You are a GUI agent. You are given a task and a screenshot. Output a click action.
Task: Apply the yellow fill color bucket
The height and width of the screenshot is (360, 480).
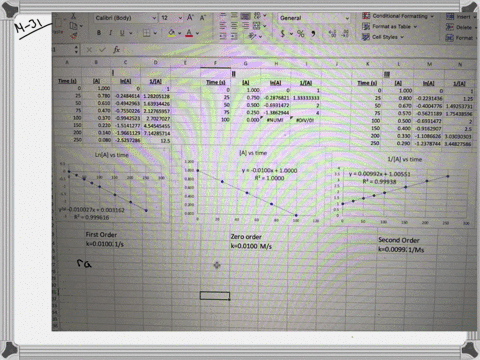(x=172, y=33)
